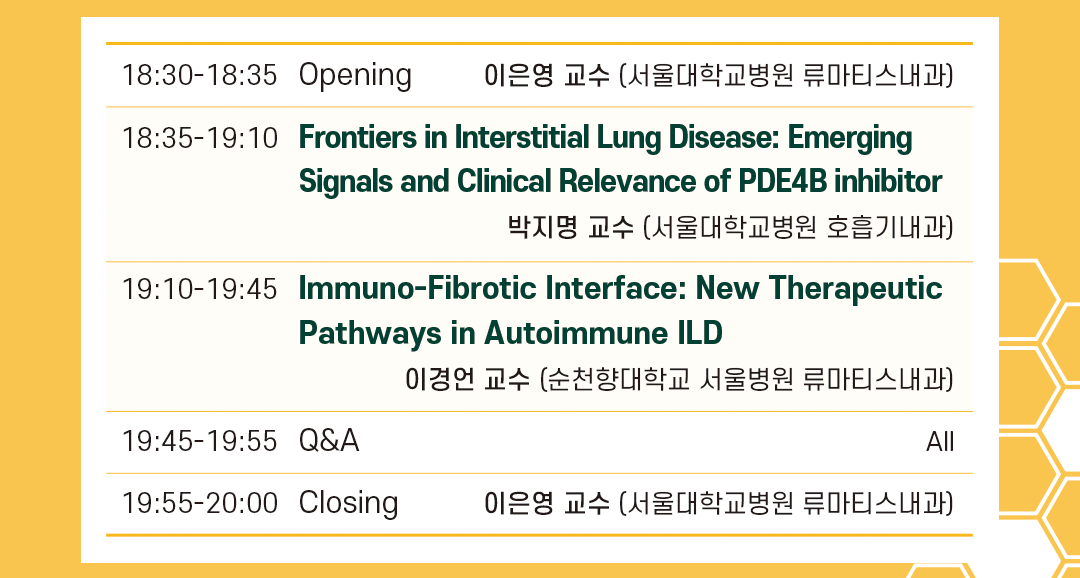Image resolution: width=1080 pixels, height=578 pixels.
Task: Click the 서울대학교병원 호흡기내과 affiliation text
Action: [798, 228]
